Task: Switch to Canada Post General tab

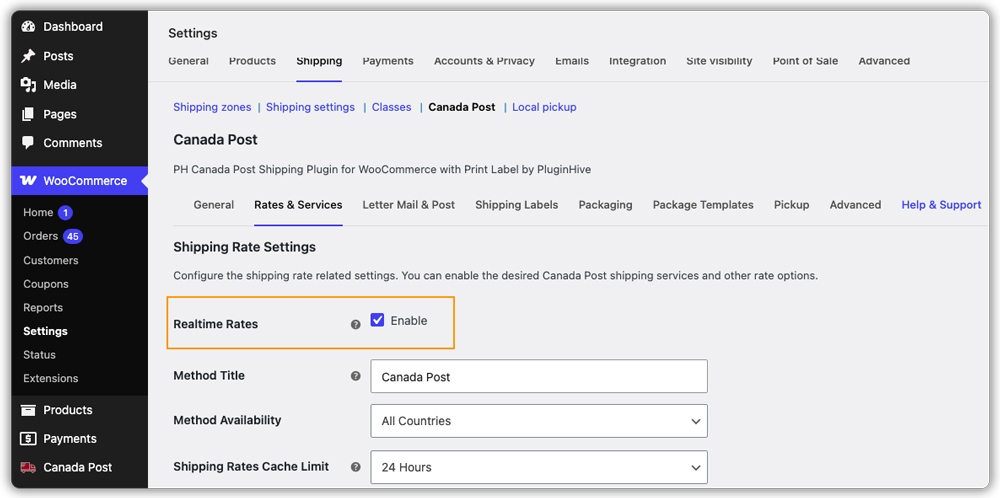Action: click(214, 205)
